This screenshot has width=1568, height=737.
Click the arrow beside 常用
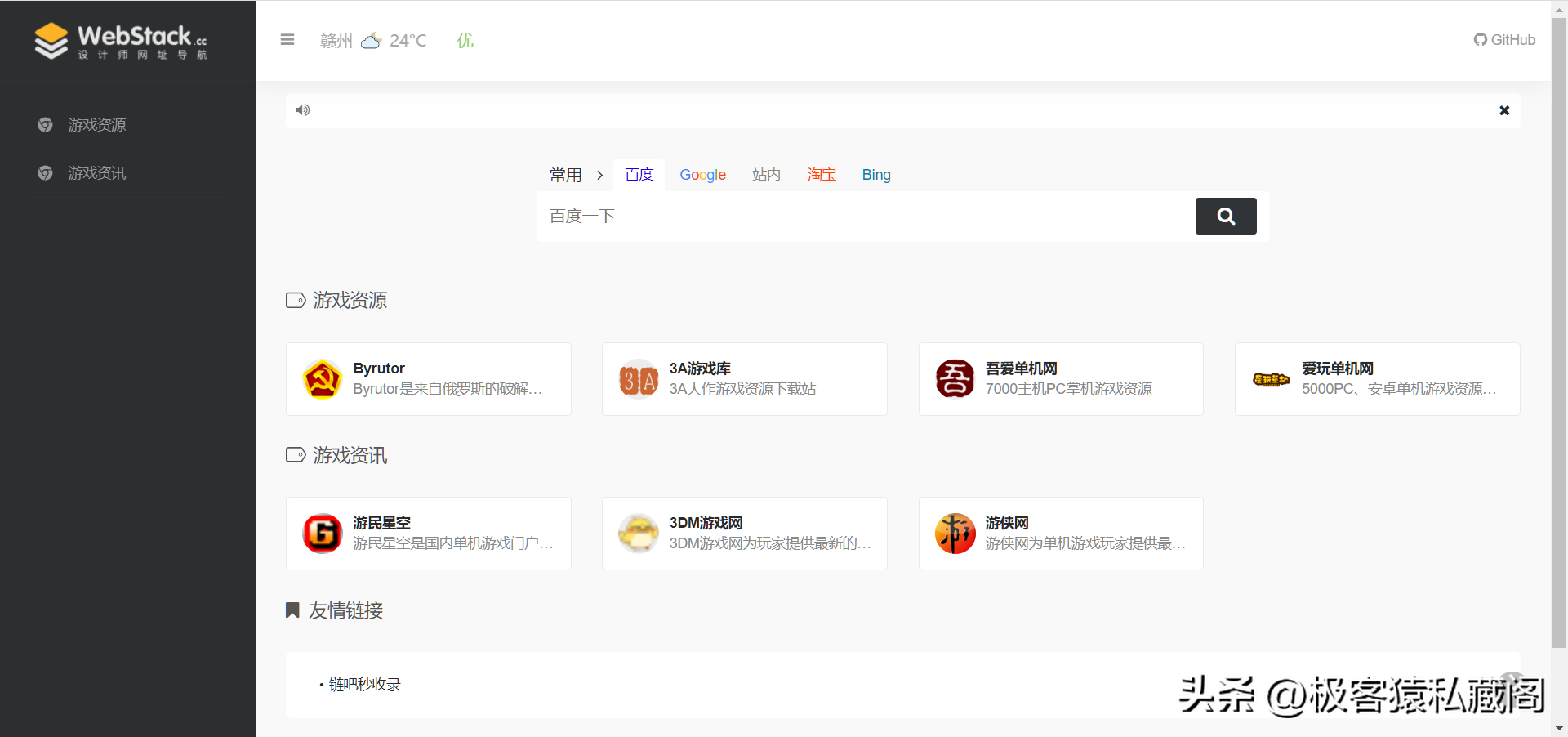[600, 175]
